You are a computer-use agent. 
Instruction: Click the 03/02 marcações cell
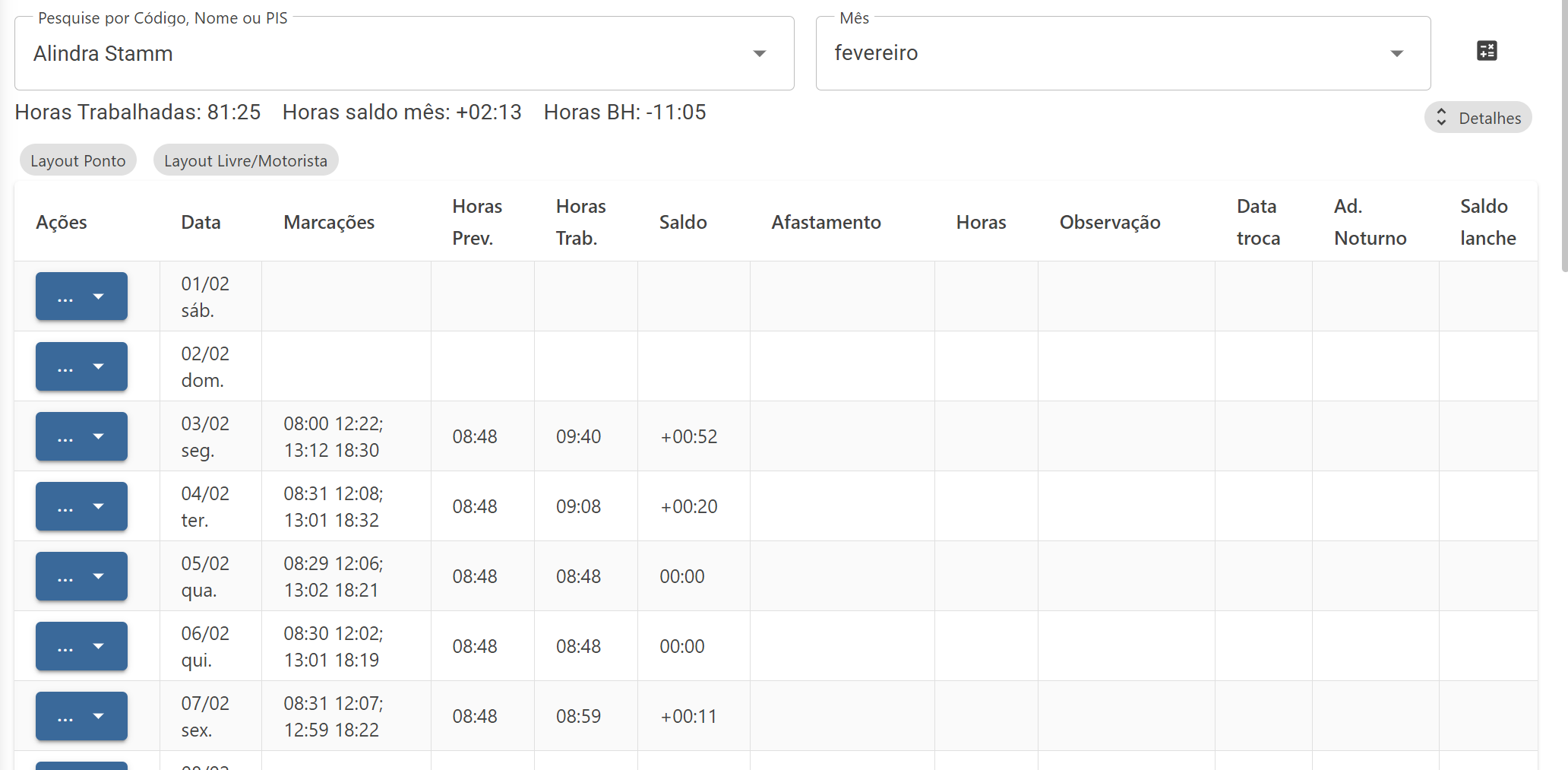click(x=346, y=436)
